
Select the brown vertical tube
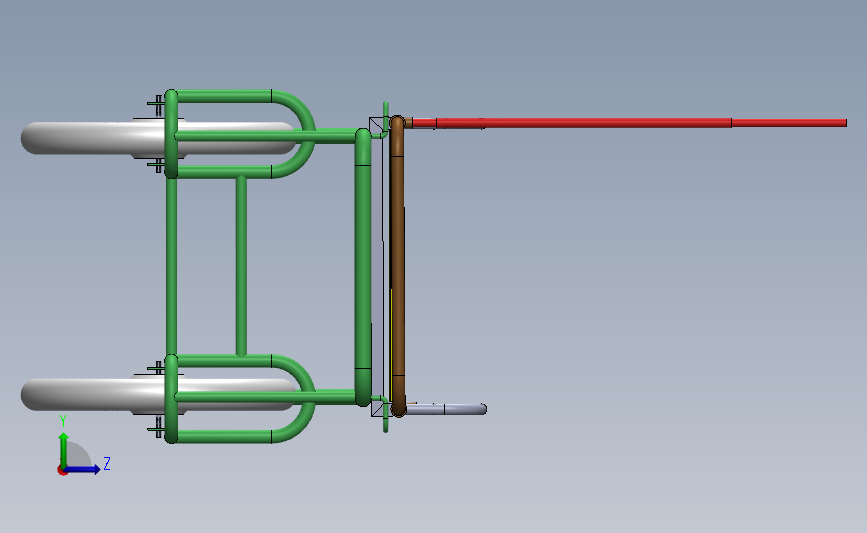[397, 265]
